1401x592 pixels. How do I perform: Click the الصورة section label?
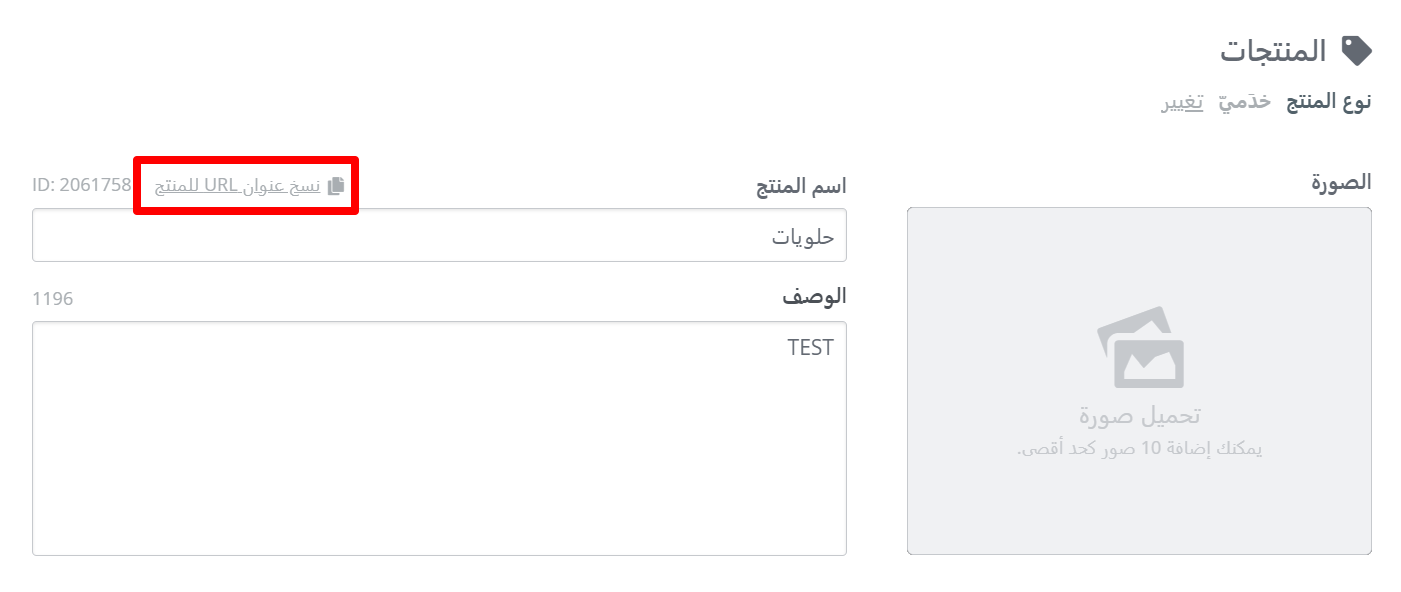click(x=1341, y=182)
